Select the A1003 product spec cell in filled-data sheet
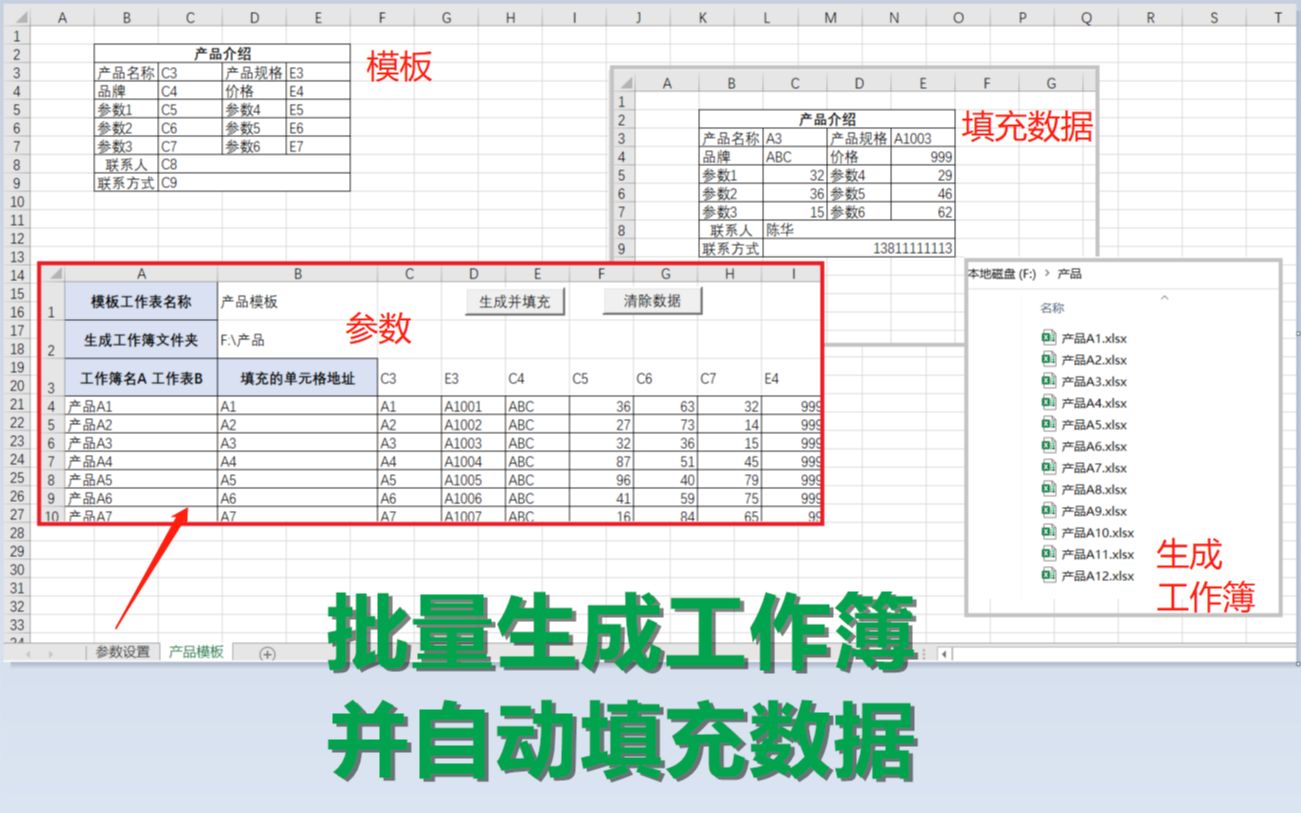The image size is (1301, 813). tap(923, 139)
